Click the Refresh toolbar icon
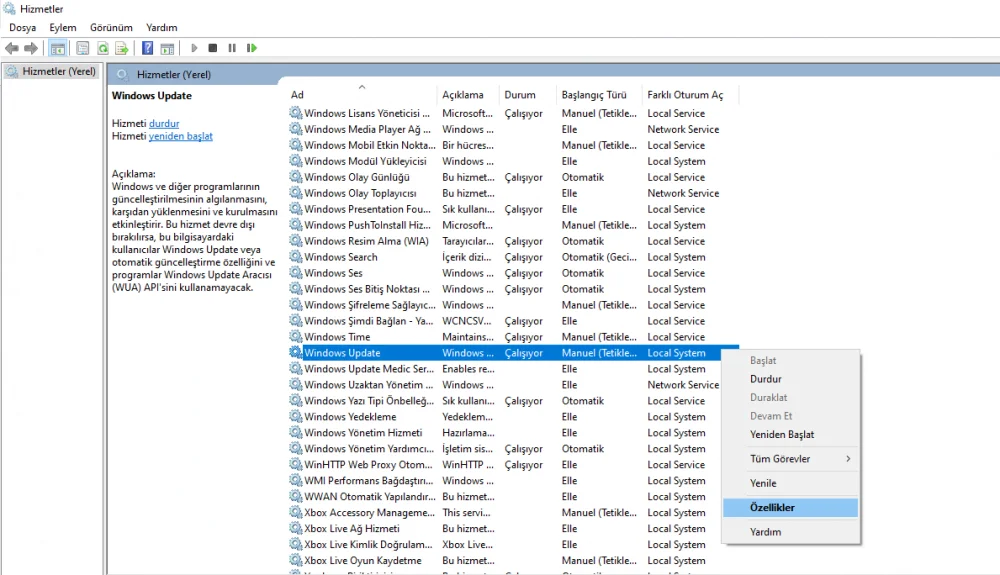 (103, 48)
